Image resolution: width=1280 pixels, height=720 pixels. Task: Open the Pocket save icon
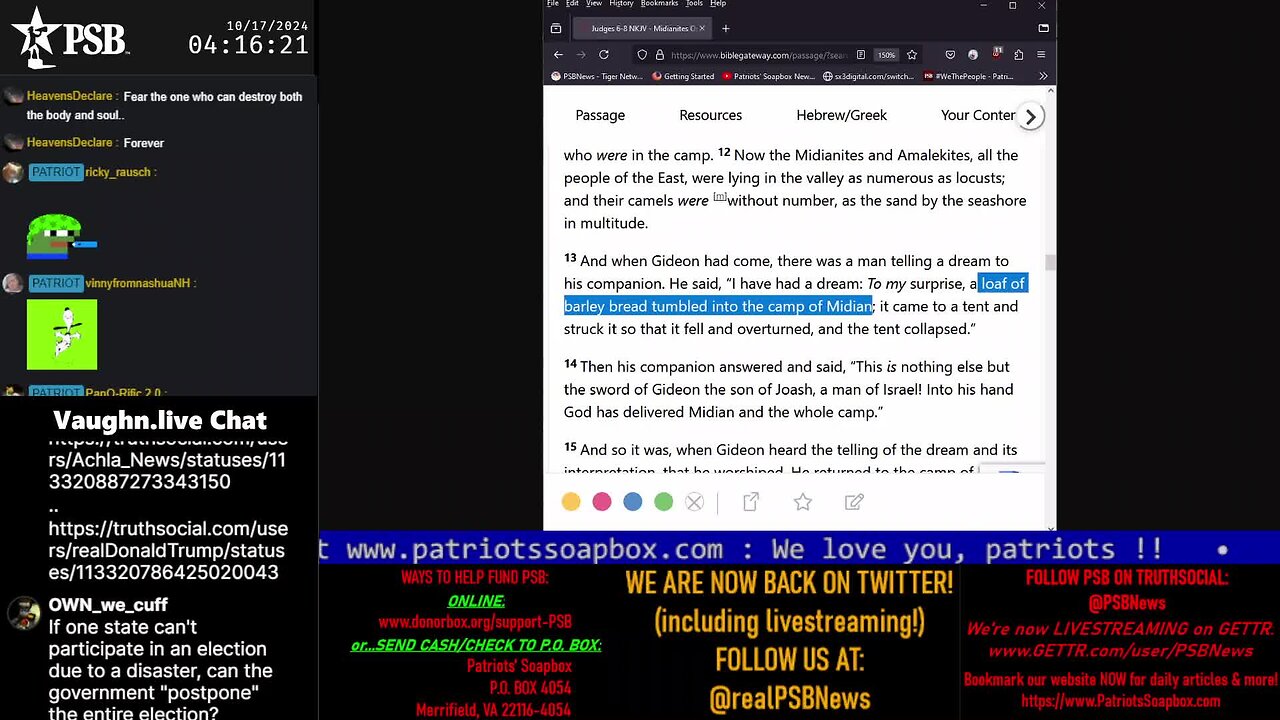pyautogui.click(x=950, y=55)
